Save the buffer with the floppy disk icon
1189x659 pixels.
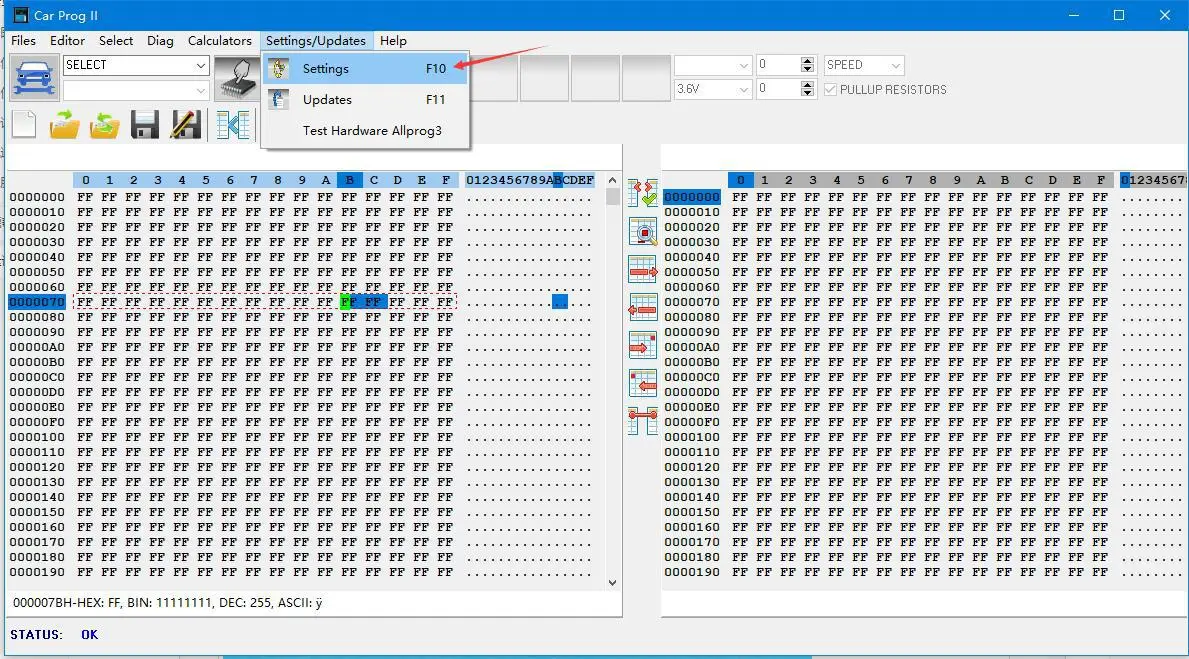[143, 124]
